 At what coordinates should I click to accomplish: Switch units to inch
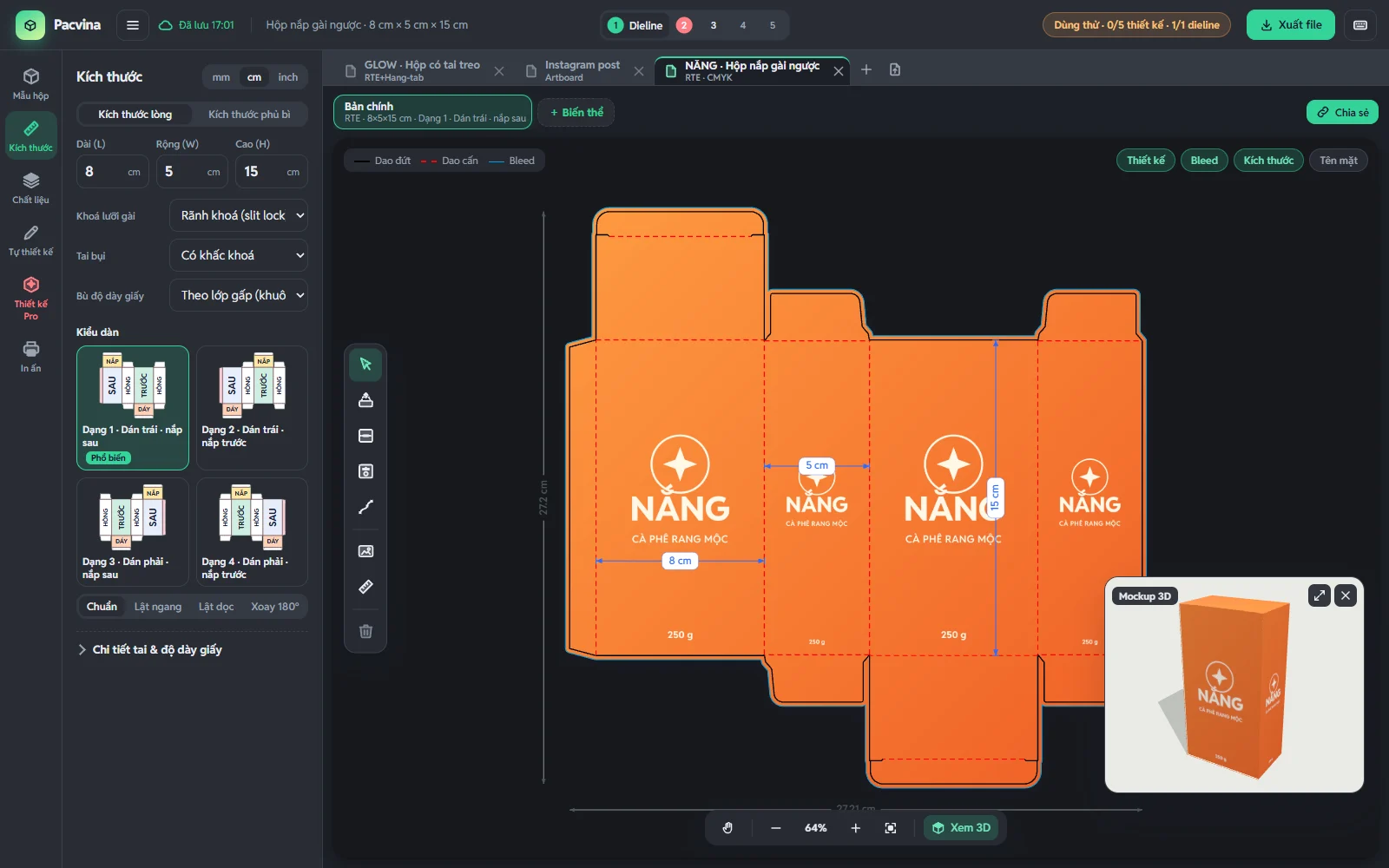[287, 77]
